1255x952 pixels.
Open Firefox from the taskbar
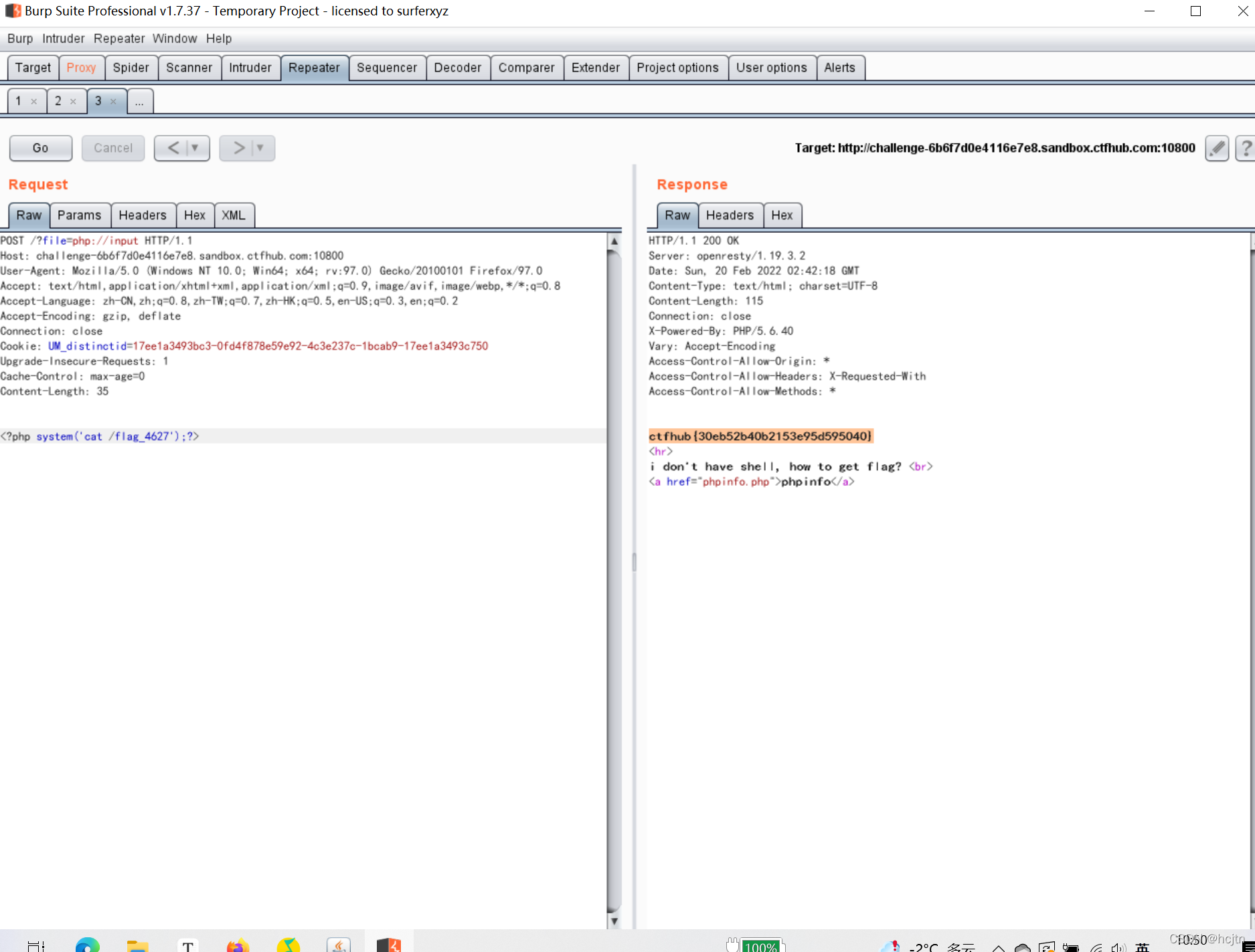238,944
